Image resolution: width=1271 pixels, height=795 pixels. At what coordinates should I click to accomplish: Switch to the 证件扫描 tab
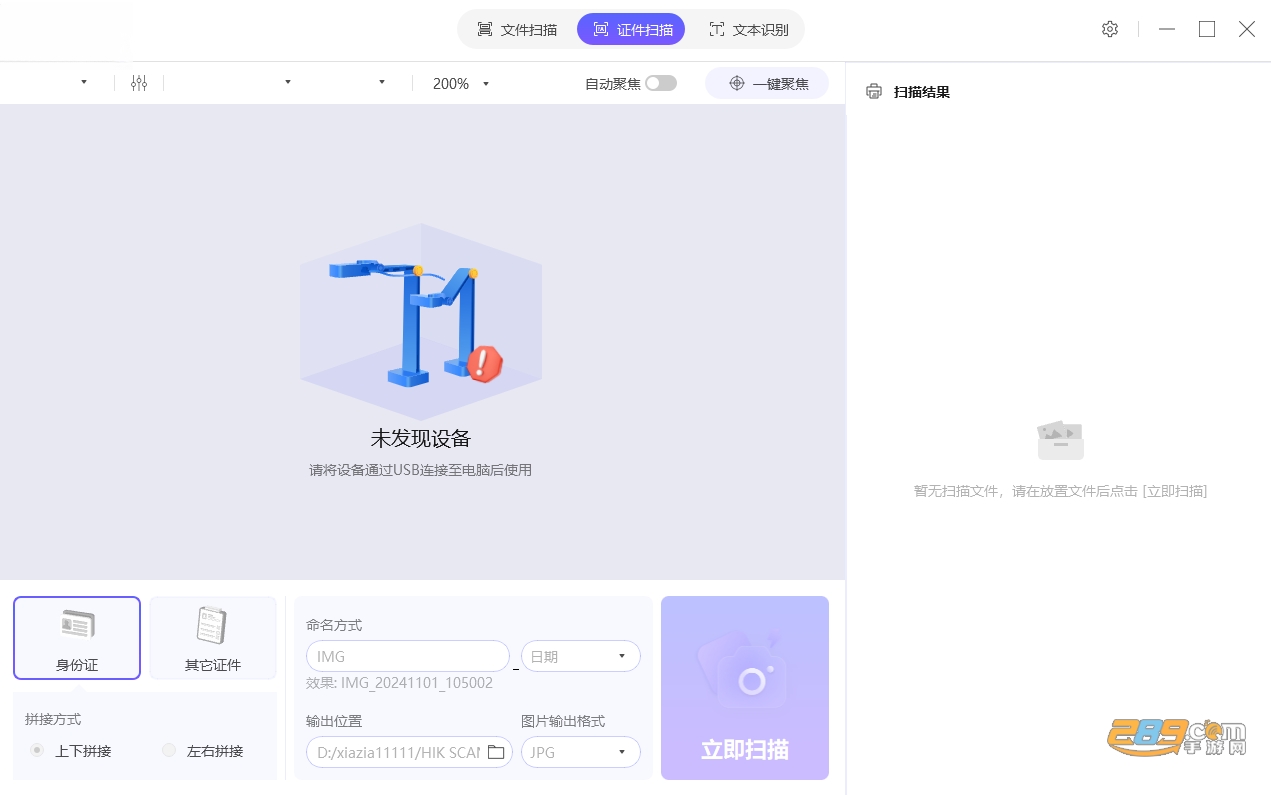(x=631, y=29)
